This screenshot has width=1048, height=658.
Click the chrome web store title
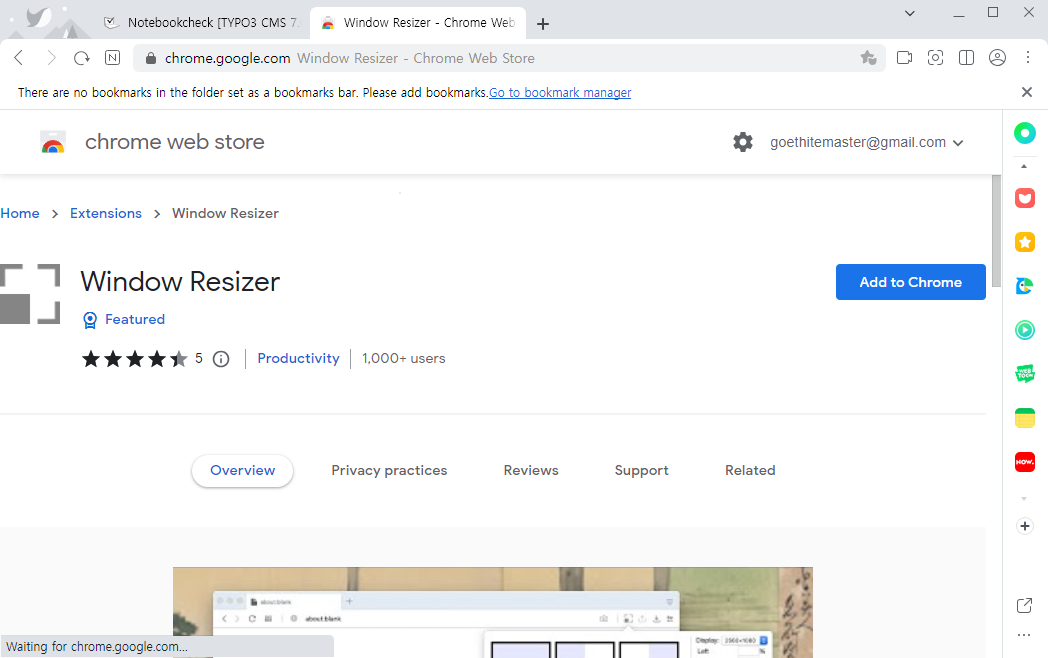tap(174, 142)
